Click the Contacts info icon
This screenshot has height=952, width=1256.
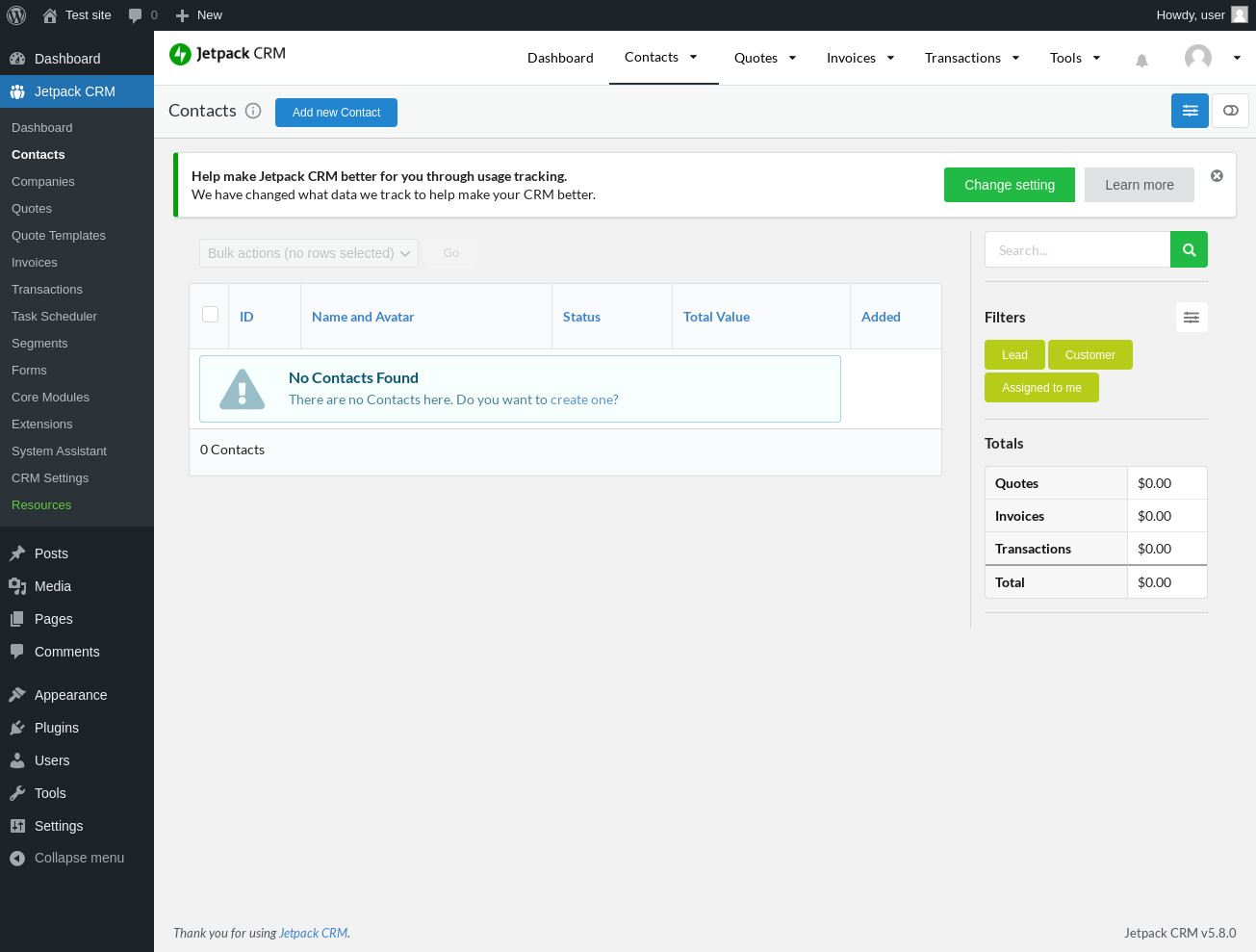[253, 111]
